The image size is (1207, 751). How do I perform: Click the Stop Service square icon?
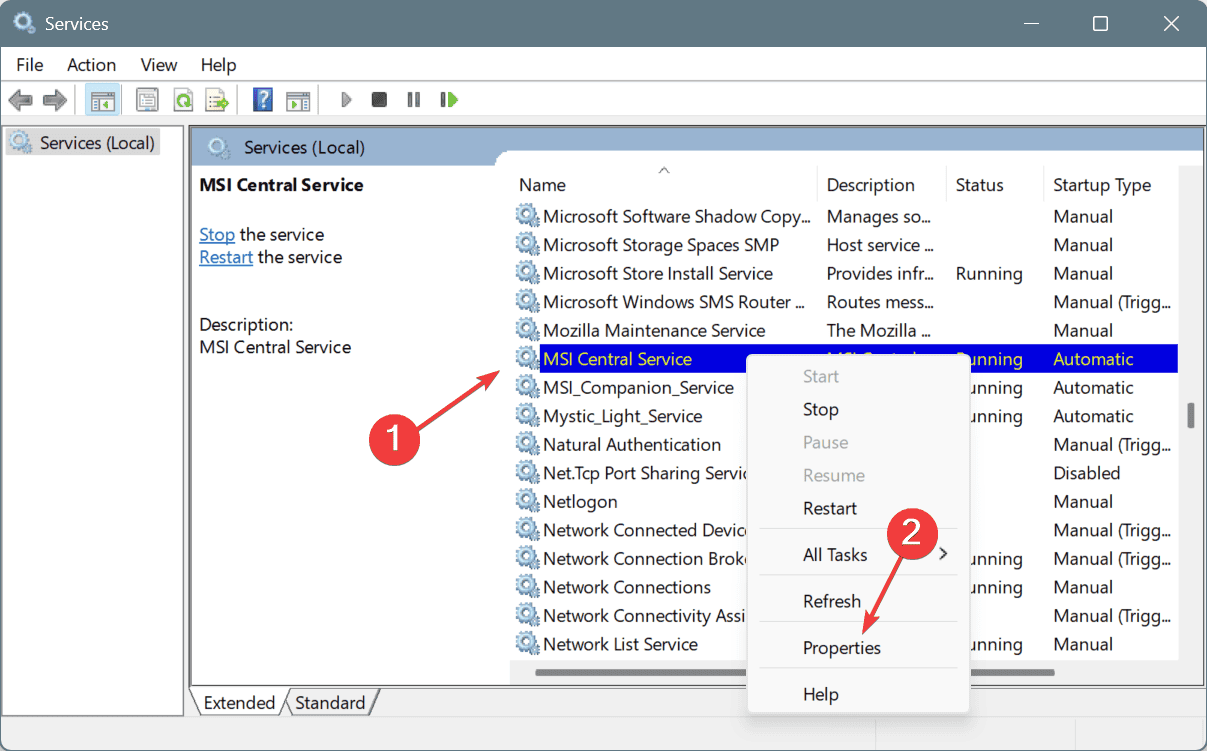pyautogui.click(x=379, y=100)
